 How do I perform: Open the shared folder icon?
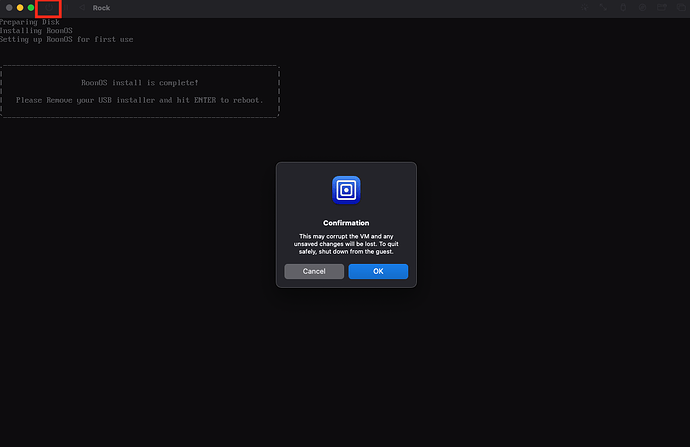coord(662,7)
